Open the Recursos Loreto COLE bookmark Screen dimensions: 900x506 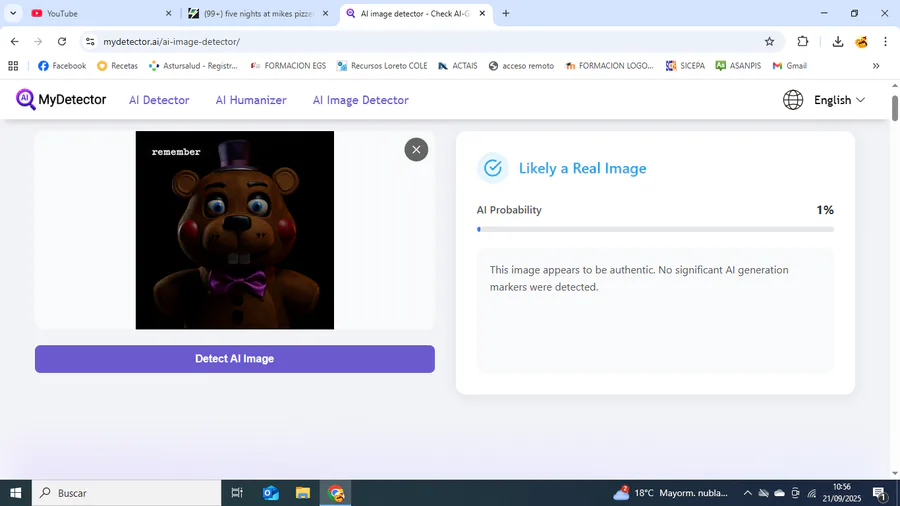pos(382,66)
